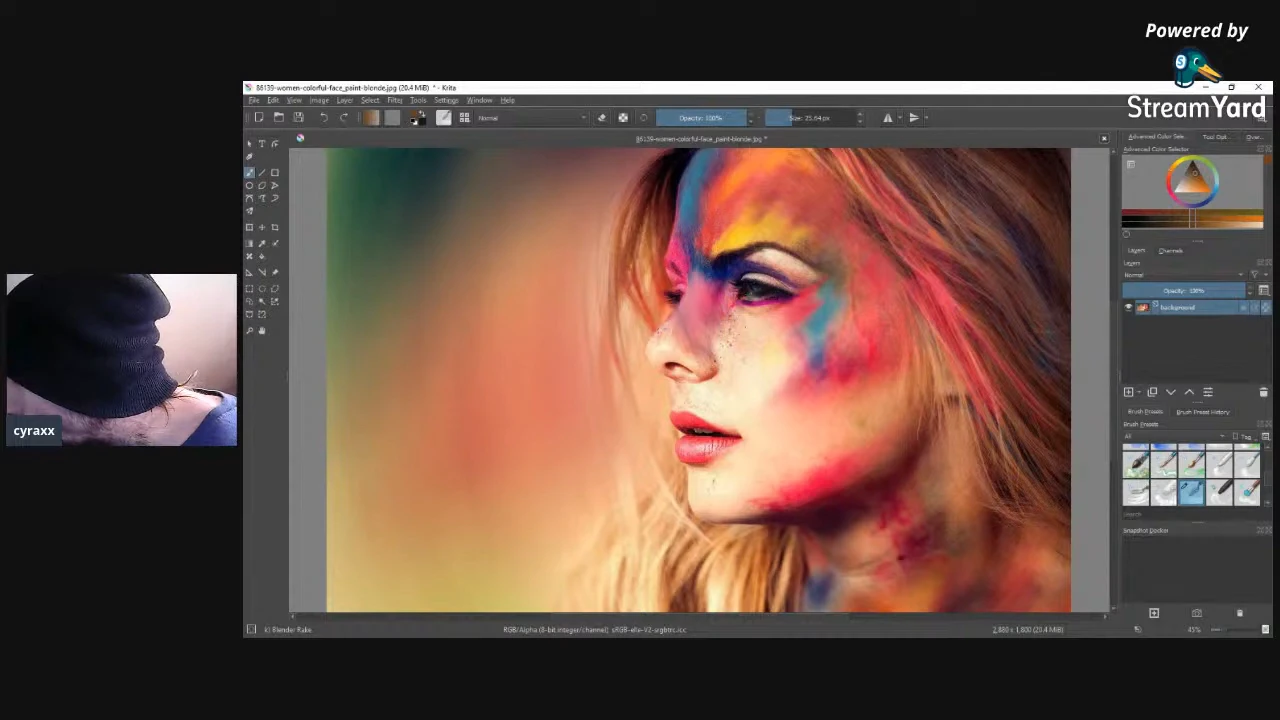The height and width of the screenshot is (720, 1280).
Task: Add a new paint layer
Action: [x=1129, y=393]
